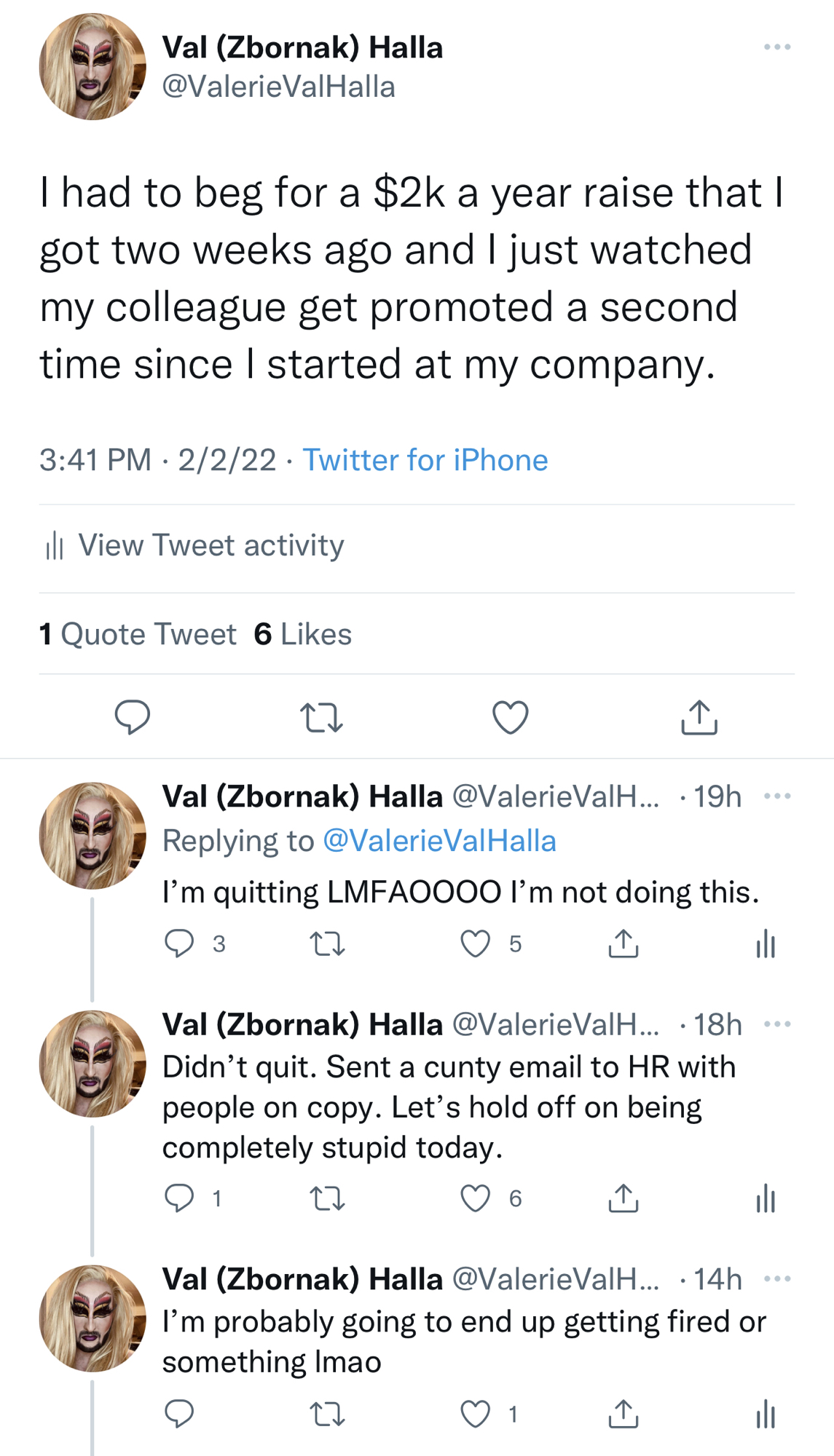The image size is (834, 1456).
Task: Open profile photo at top of tweet
Action: (93, 66)
